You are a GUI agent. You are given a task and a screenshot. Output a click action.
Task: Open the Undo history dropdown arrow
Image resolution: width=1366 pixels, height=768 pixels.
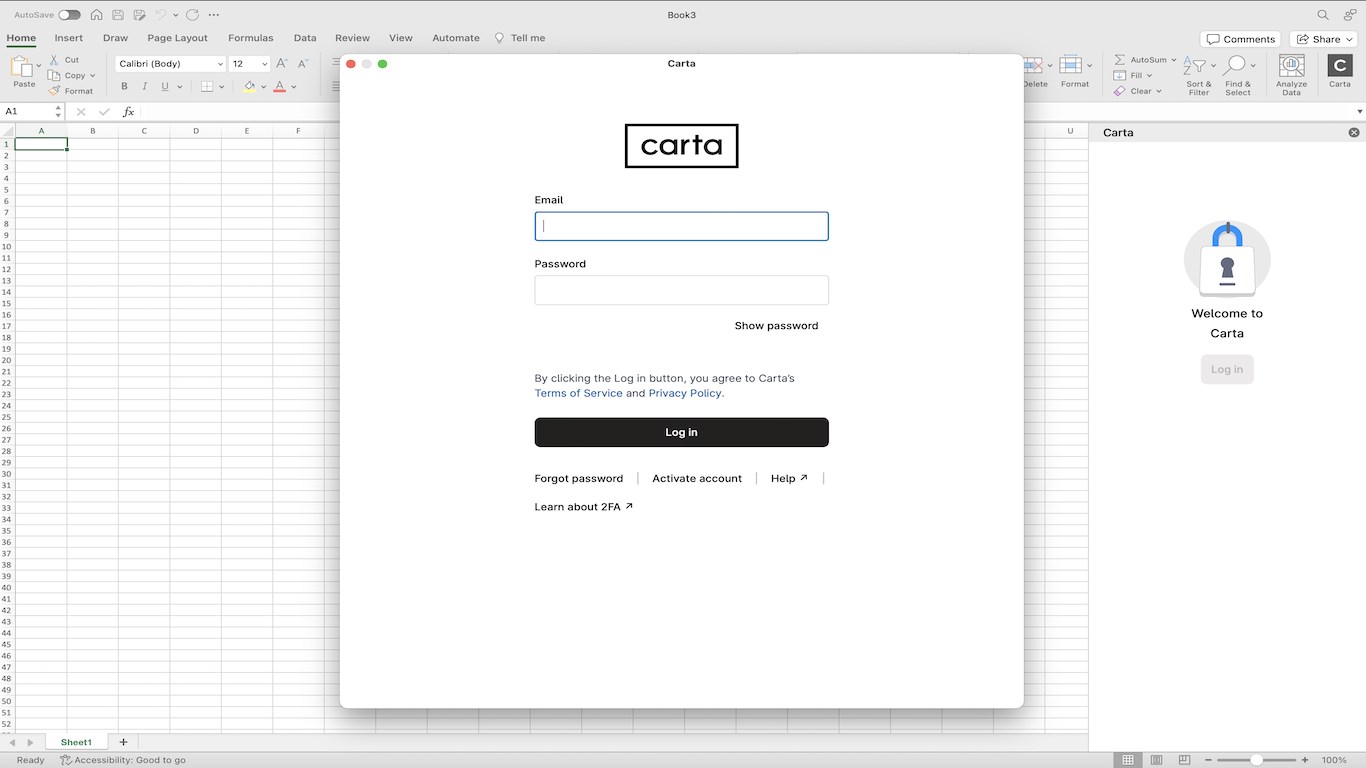click(175, 15)
